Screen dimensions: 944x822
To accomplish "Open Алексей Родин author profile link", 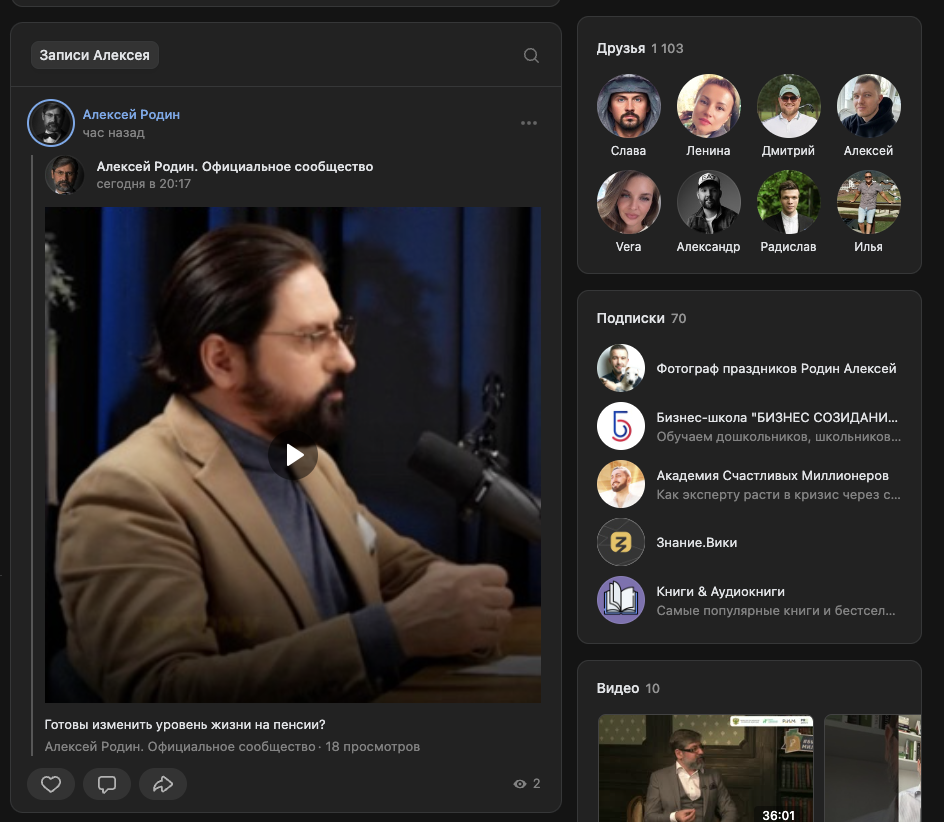I will [x=131, y=115].
